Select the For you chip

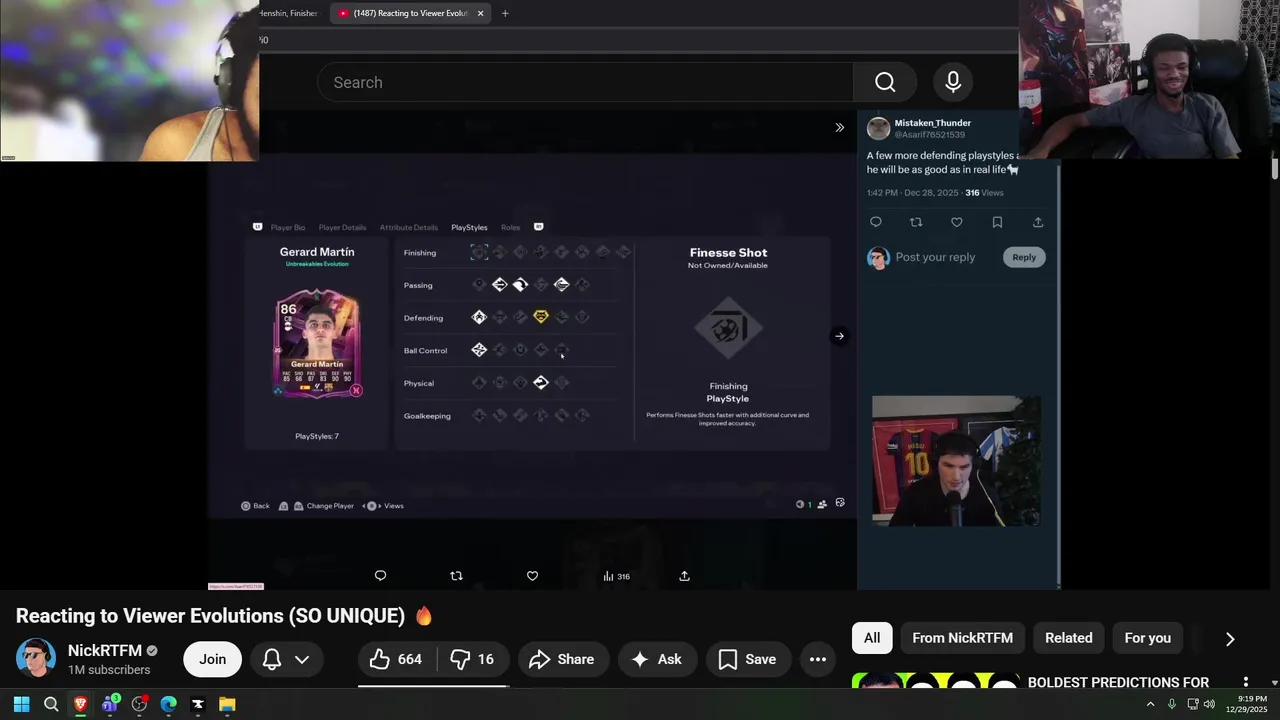coord(1147,638)
